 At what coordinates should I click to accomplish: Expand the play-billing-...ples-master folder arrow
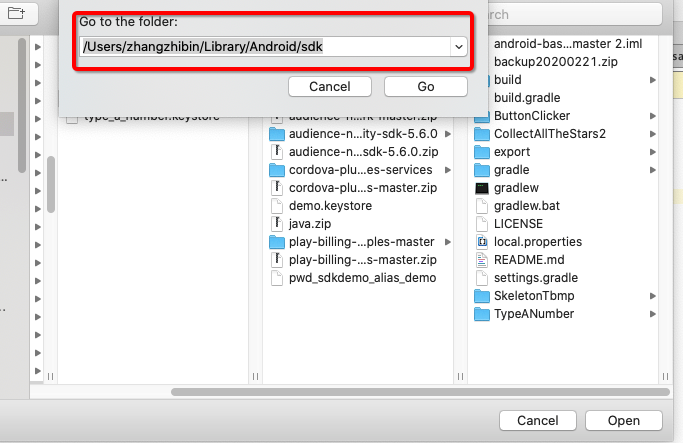[447, 242]
